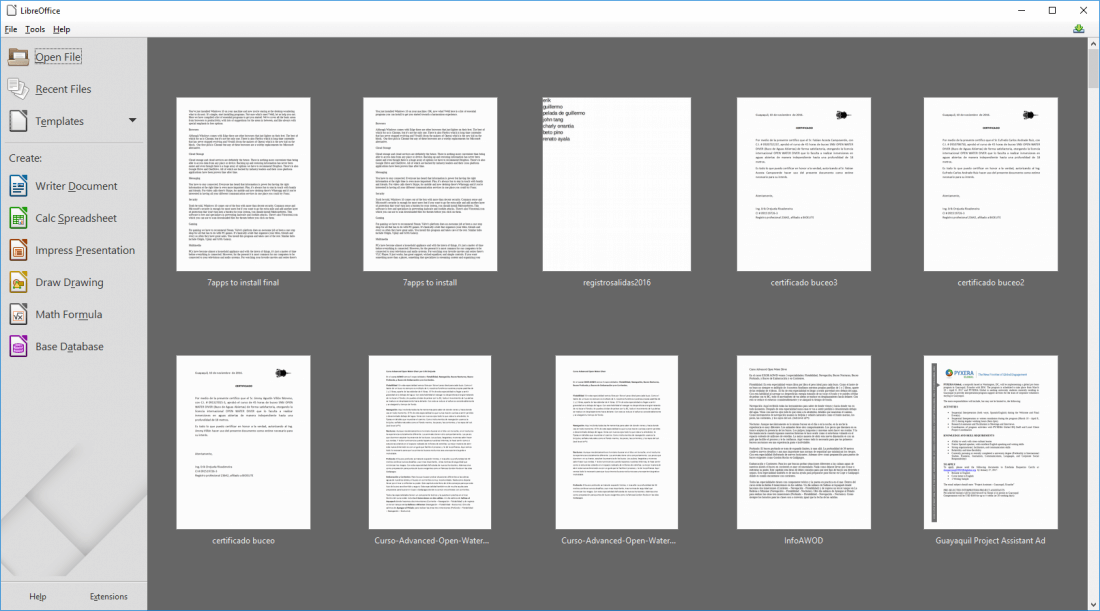Expand the Templates dropdown arrow
The height and width of the screenshot is (611, 1100).
[x=133, y=121]
